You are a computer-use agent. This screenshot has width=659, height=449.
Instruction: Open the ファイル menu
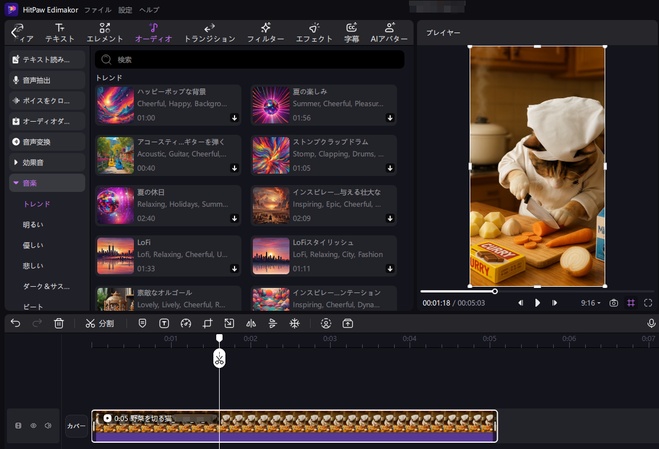pos(98,9)
